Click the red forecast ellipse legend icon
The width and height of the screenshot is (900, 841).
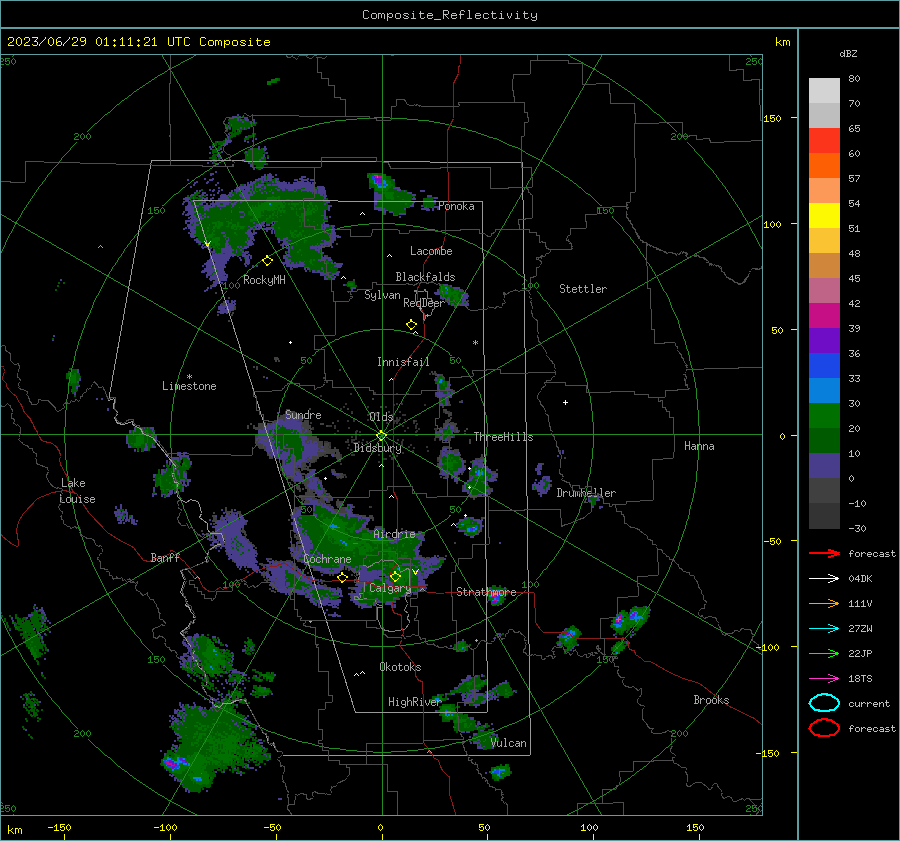824,728
